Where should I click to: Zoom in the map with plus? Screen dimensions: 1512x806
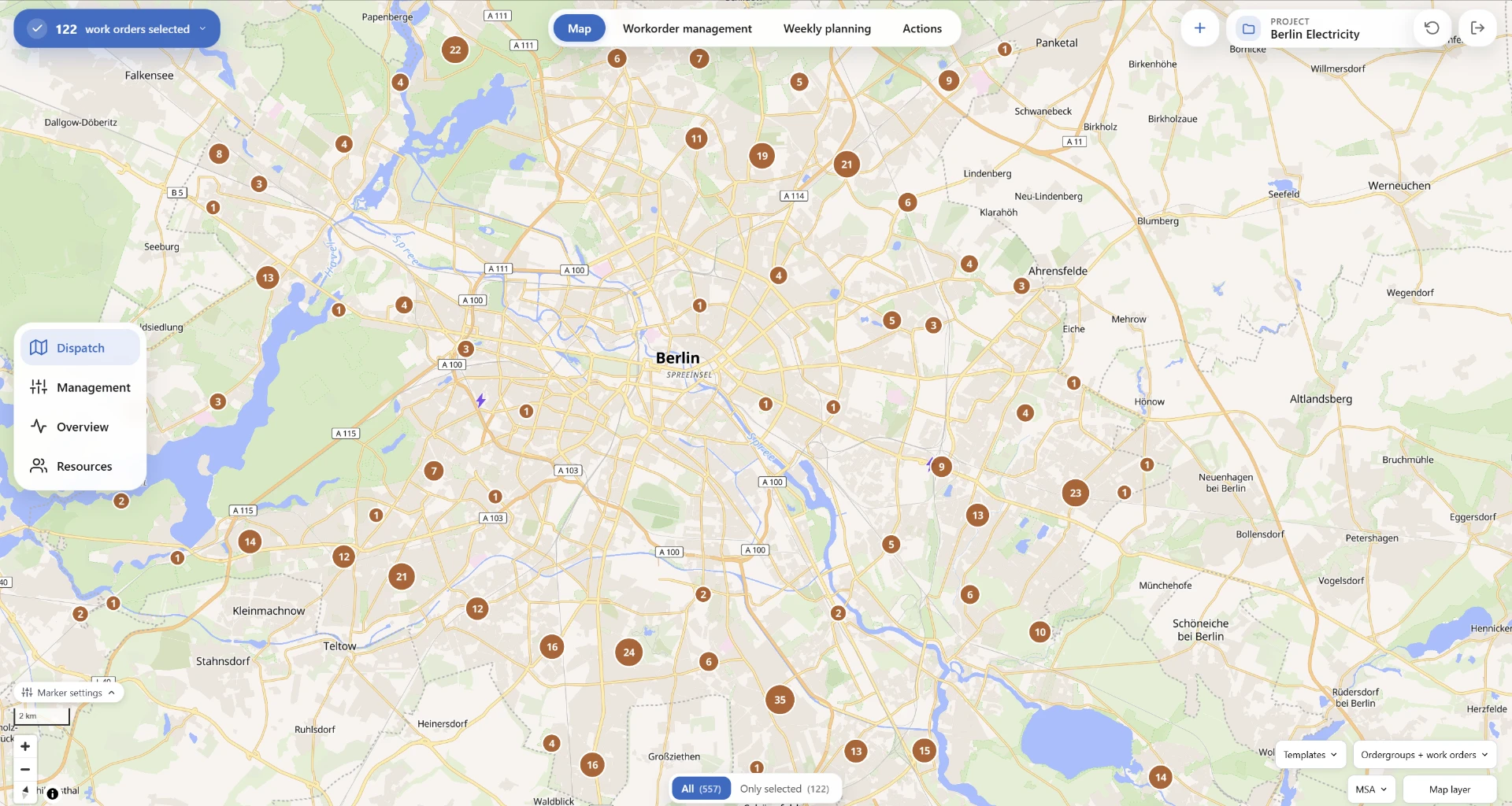(x=25, y=746)
